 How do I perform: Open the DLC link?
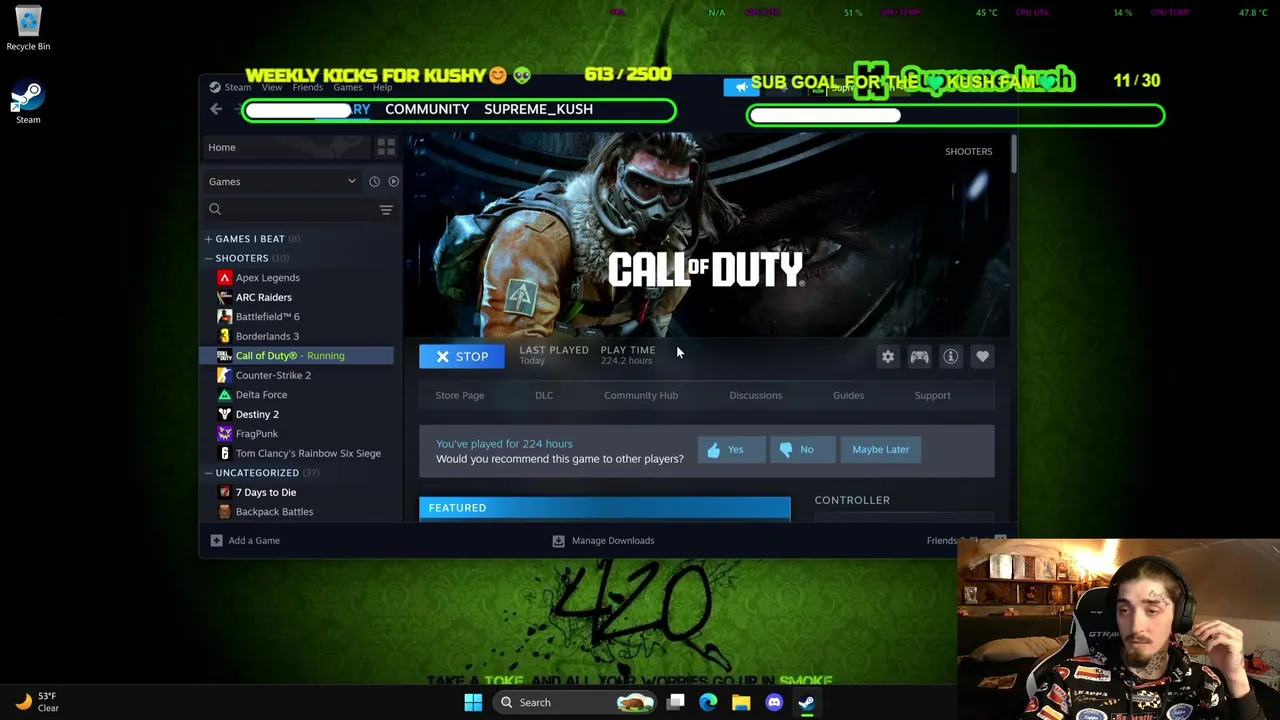544,395
